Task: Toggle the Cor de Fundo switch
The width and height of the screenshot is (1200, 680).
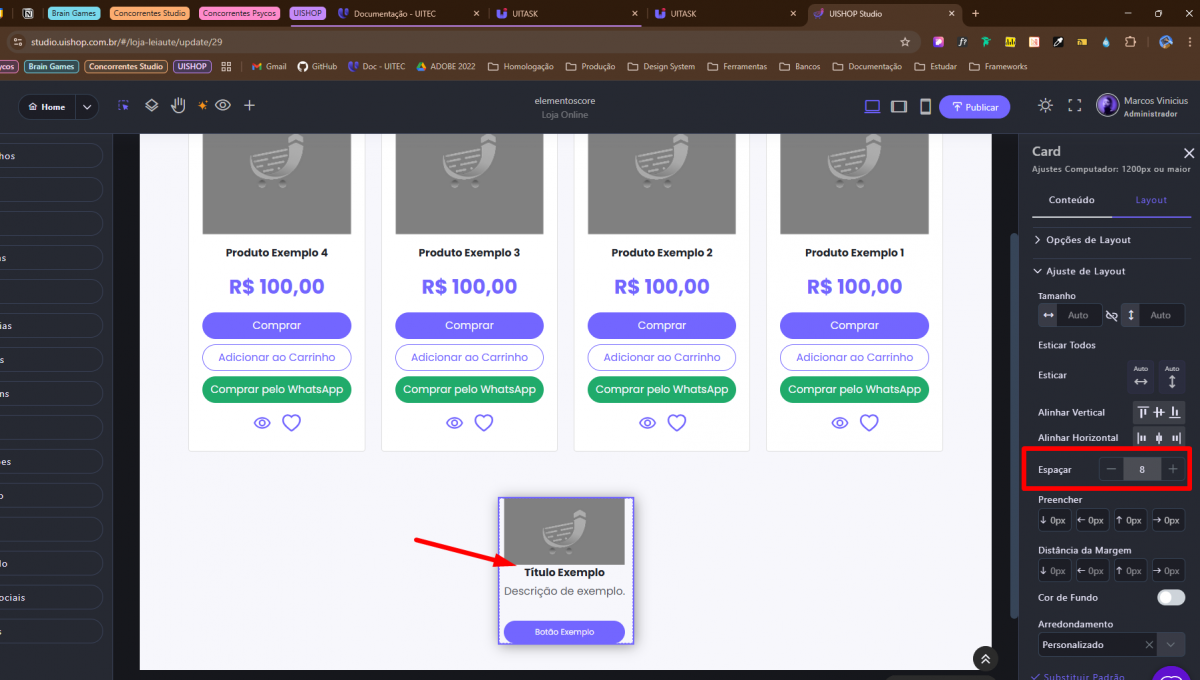Action: click(1170, 597)
